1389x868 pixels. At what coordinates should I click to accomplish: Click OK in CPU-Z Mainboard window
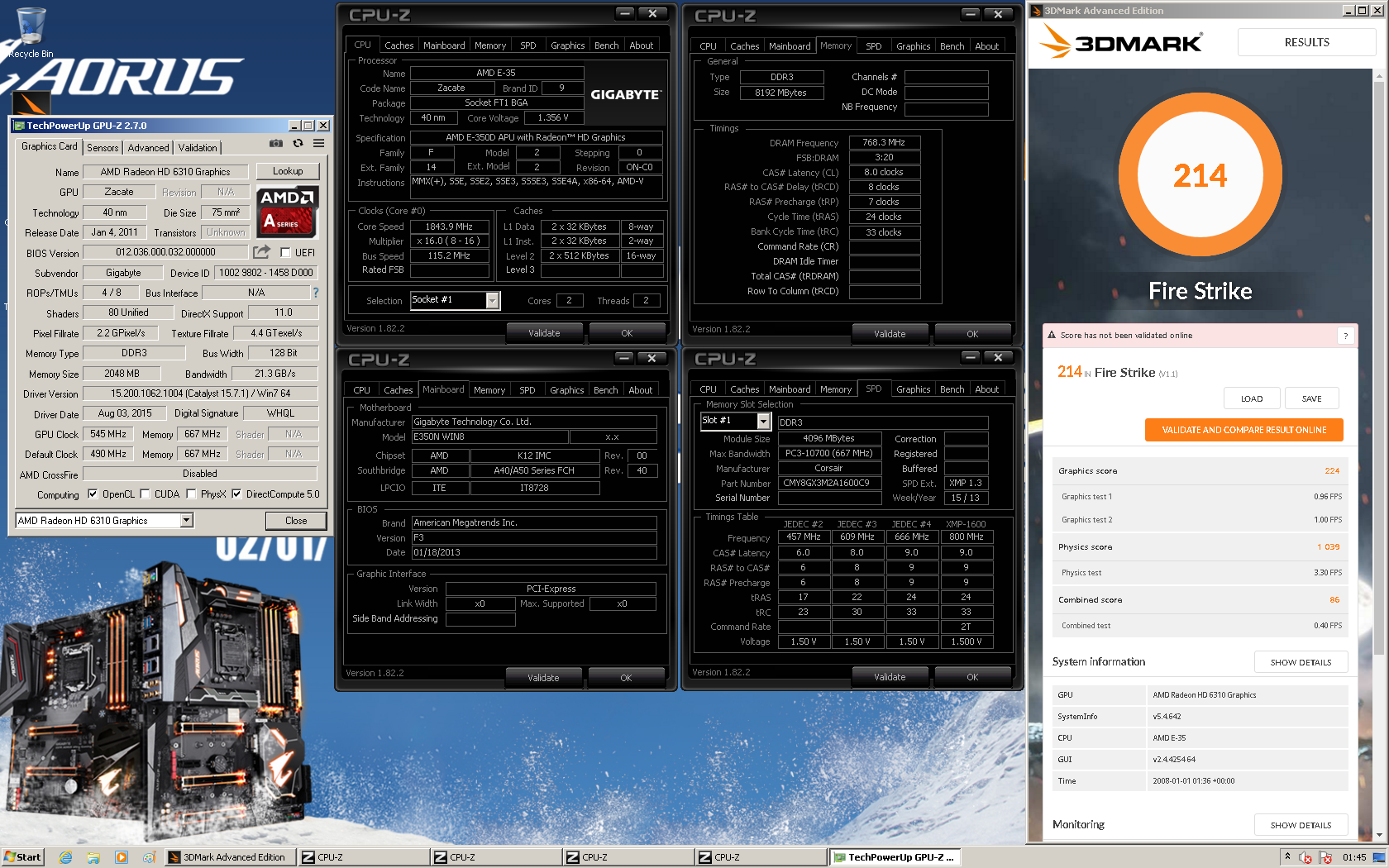click(626, 678)
